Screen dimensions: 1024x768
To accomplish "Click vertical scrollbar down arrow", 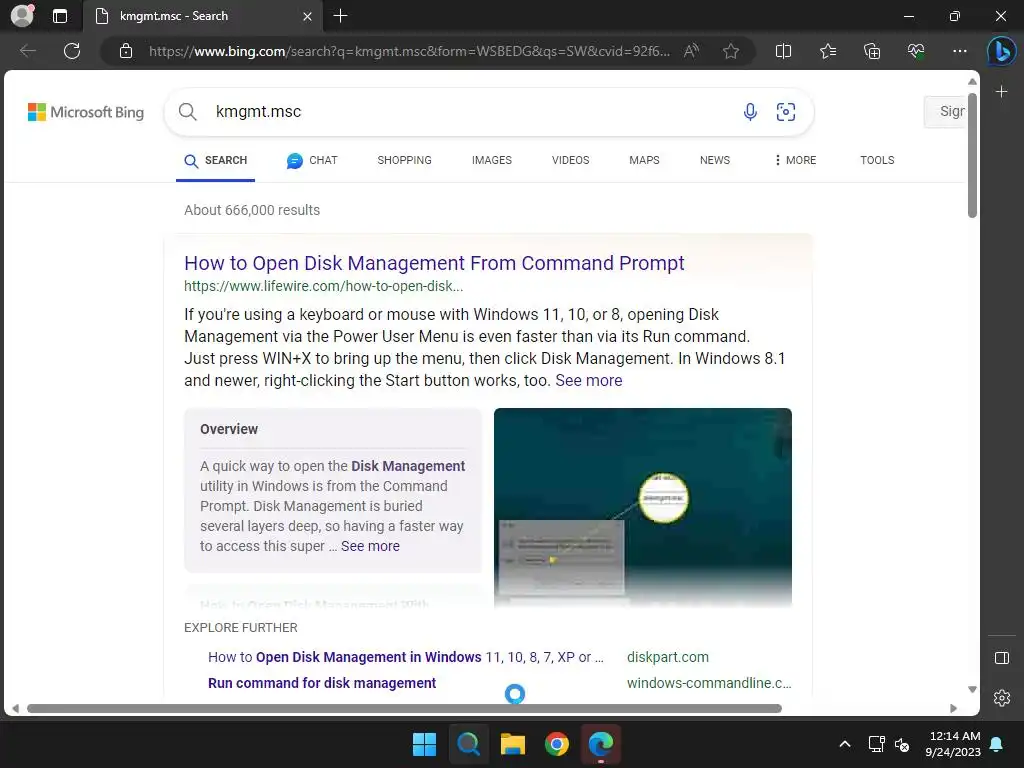I will point(972,690).
